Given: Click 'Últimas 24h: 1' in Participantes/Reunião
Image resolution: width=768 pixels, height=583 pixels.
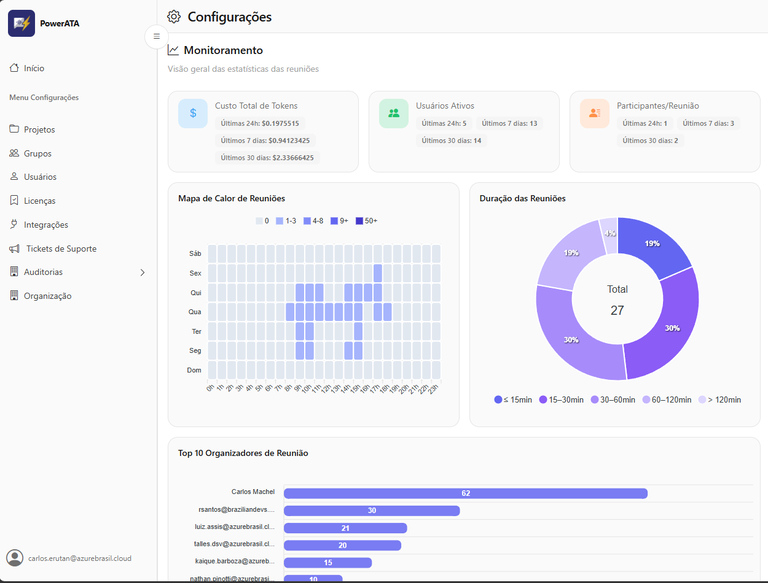Looking at the screenshot, I should click(x=645, y=123).
